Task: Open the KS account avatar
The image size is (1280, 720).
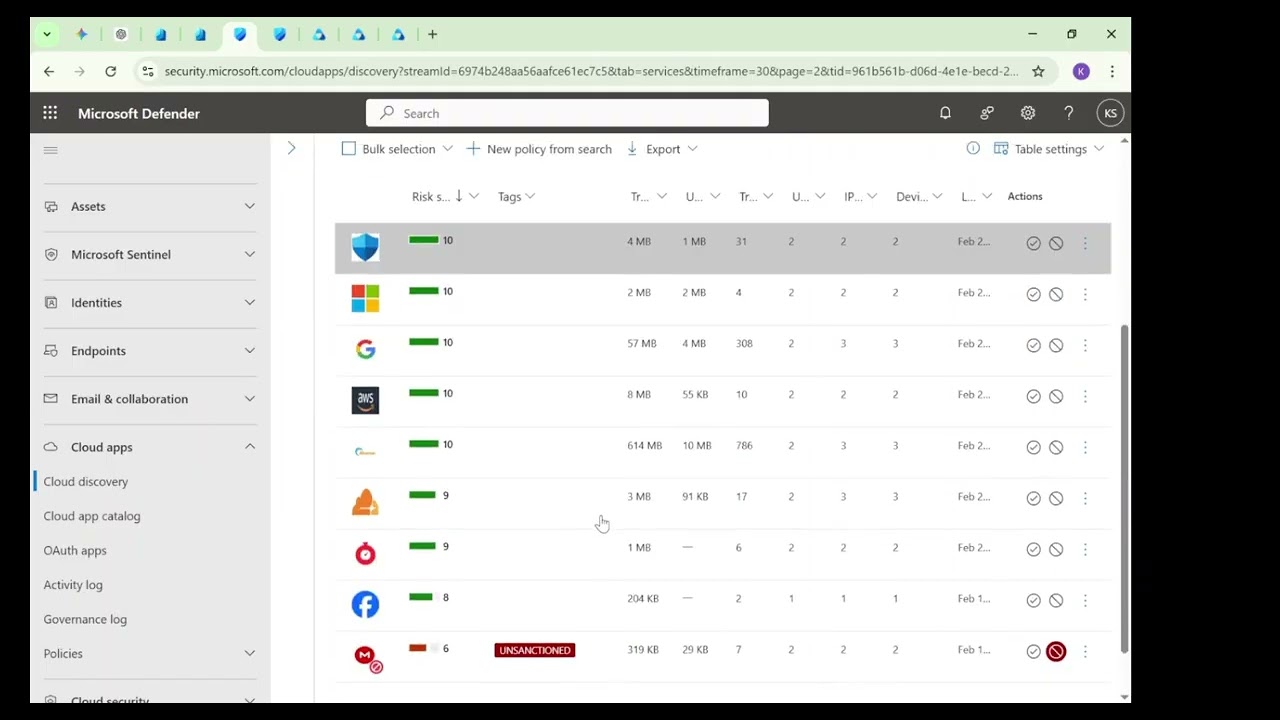Action: (x=1109, y=113)
